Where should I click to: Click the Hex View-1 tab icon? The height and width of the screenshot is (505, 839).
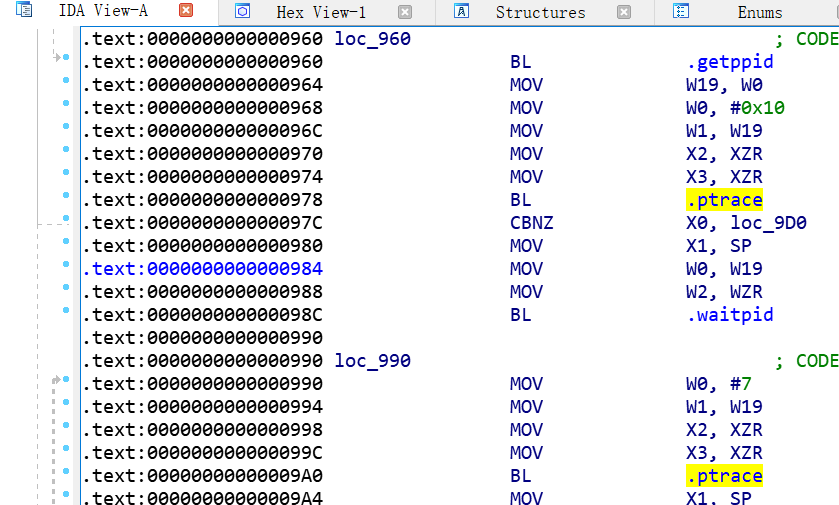tap(242, 11)
